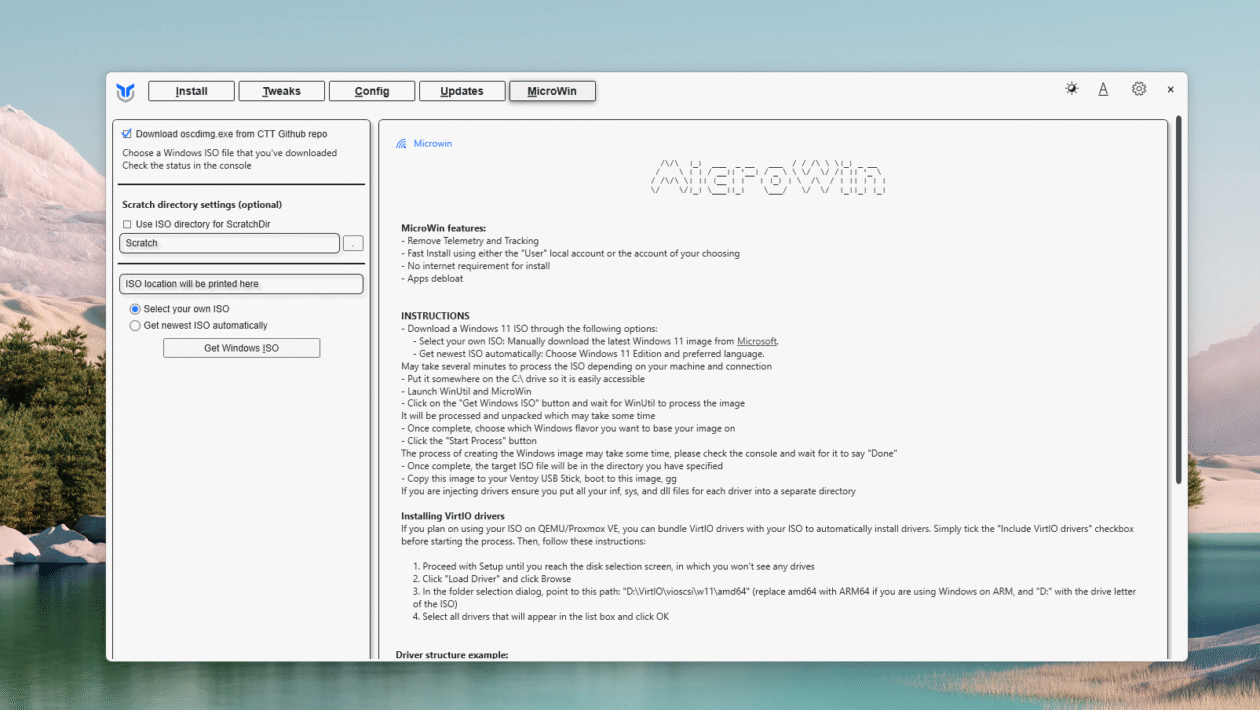The height and width of the screenshot is (710, 1260).
Task: Select Get newest ISO automatically option
Action: pyautogui.click(x=135, y=326)
